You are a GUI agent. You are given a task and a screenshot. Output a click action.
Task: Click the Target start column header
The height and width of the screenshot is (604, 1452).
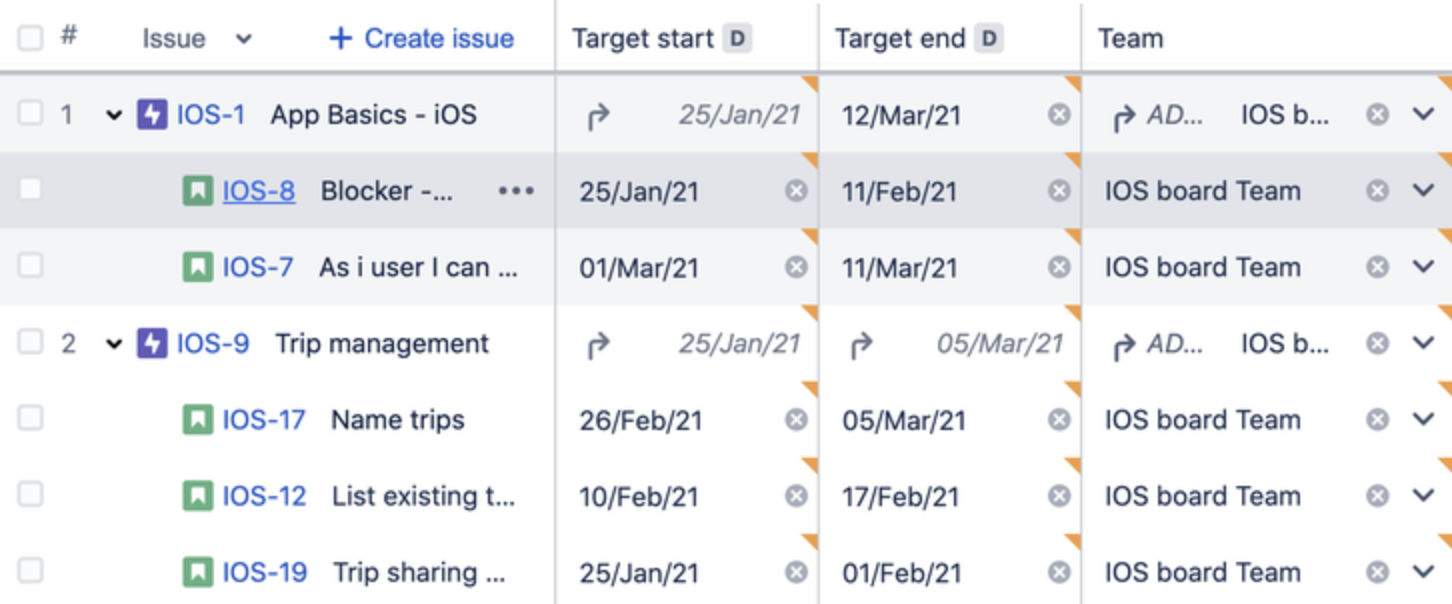tap(643, 39)
